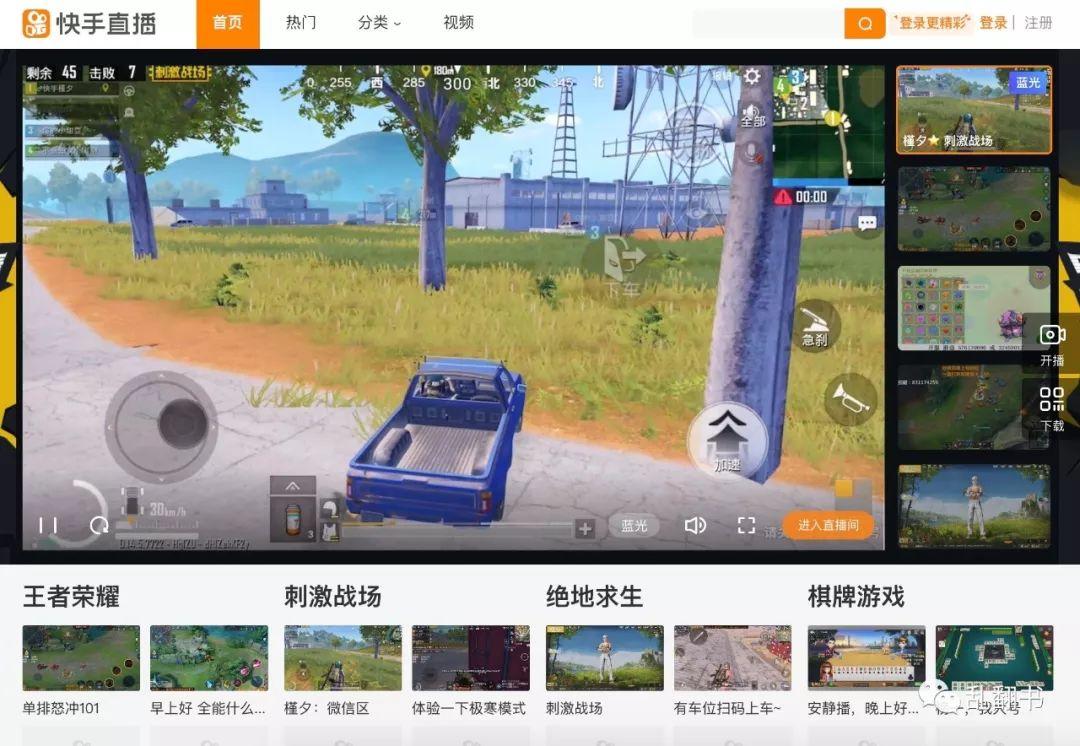
Task: Click the in-game 急刹 brake icon
Action: point(816,325)
